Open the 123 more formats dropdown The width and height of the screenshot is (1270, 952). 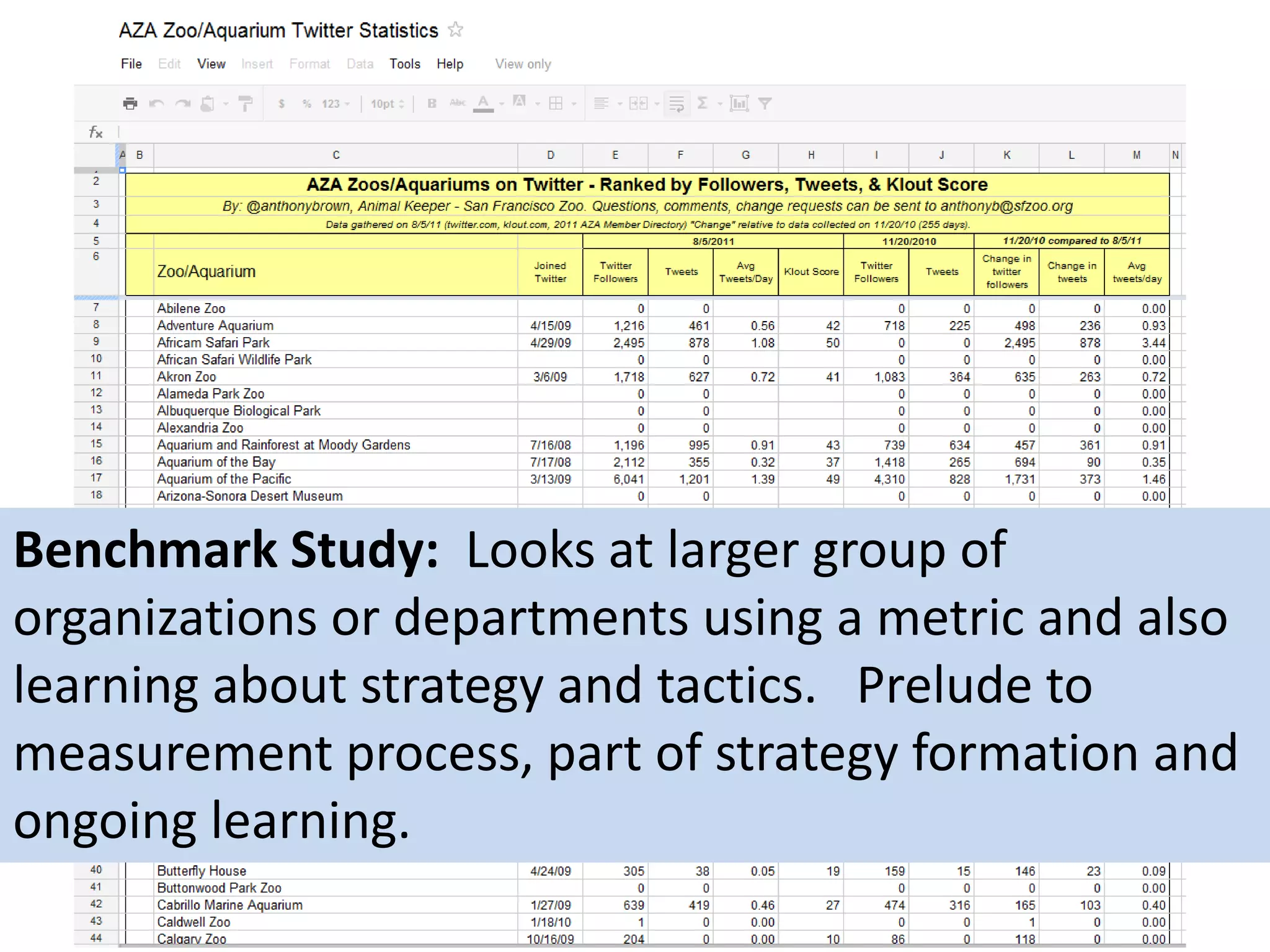335,104
